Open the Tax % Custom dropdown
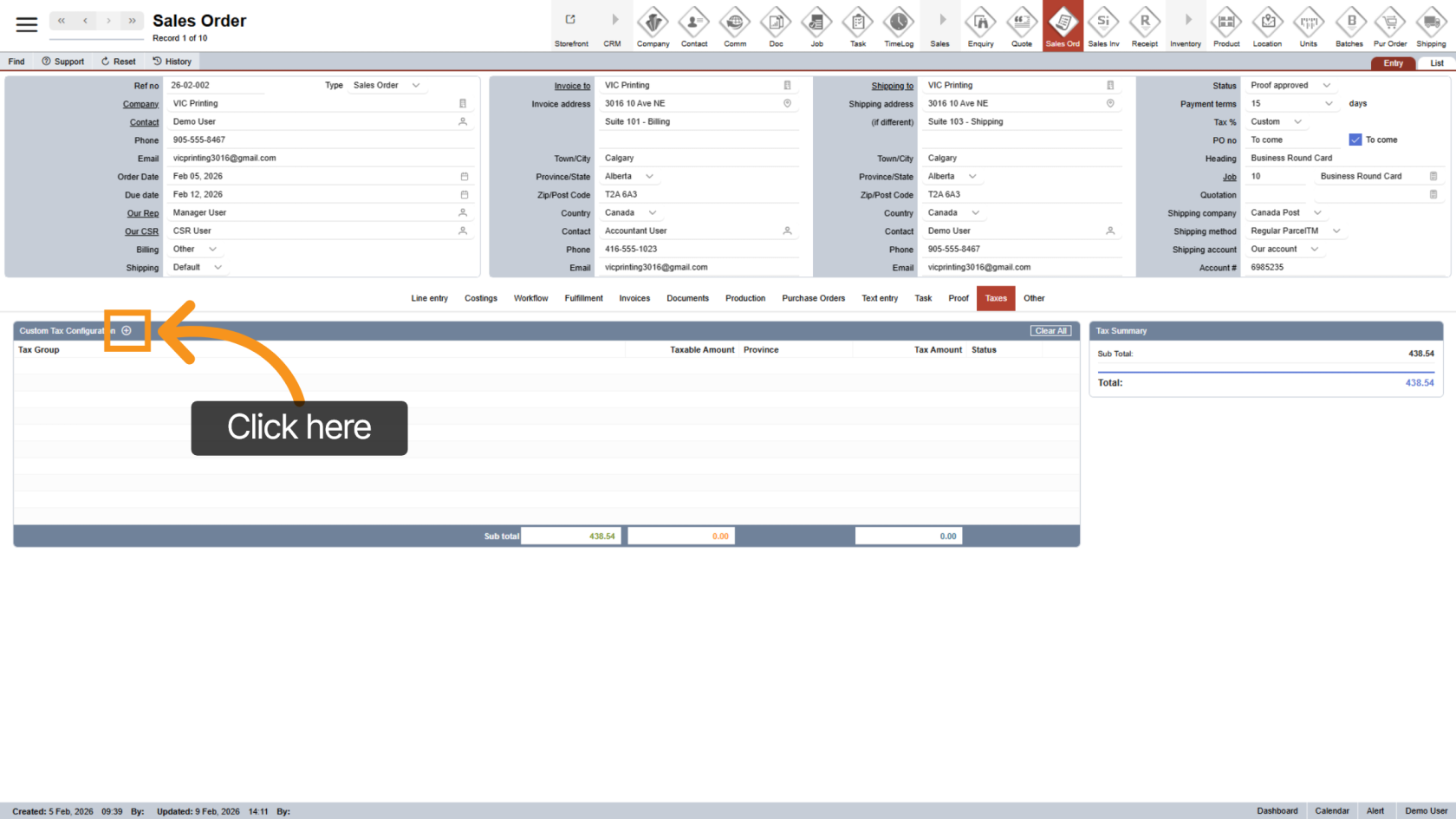This screenshot has width=1456, height=819. coord(1297,121)
